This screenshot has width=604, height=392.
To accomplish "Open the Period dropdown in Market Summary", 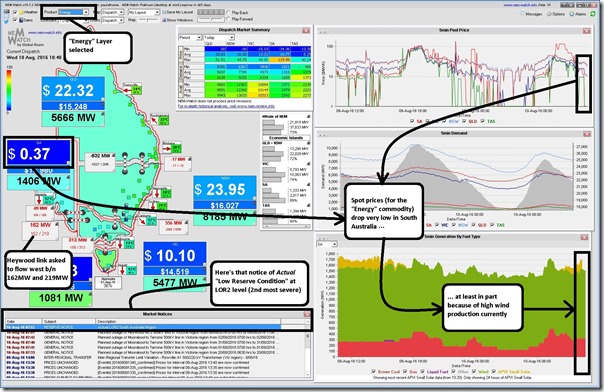I will (190, 37).
